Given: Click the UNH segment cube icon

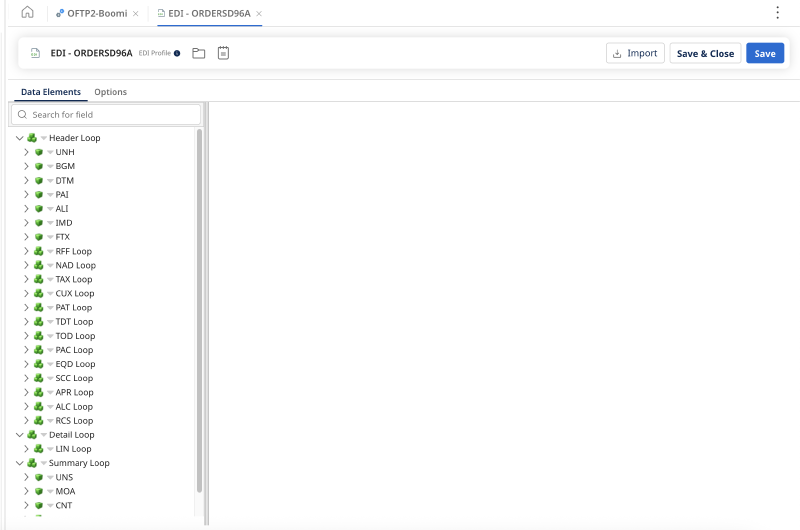Looking at the screenshot, I should (39, 152).
